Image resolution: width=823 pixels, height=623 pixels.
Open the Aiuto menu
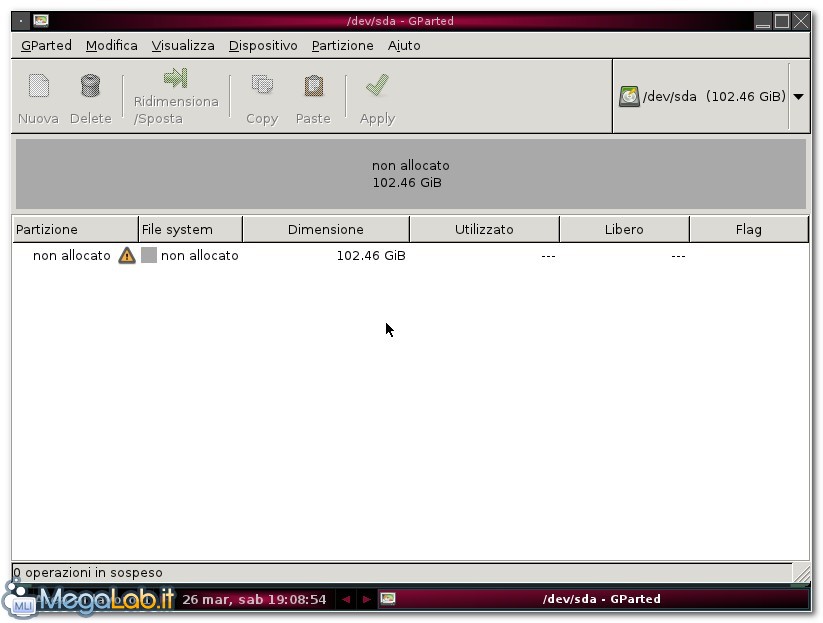pos(404,46)
